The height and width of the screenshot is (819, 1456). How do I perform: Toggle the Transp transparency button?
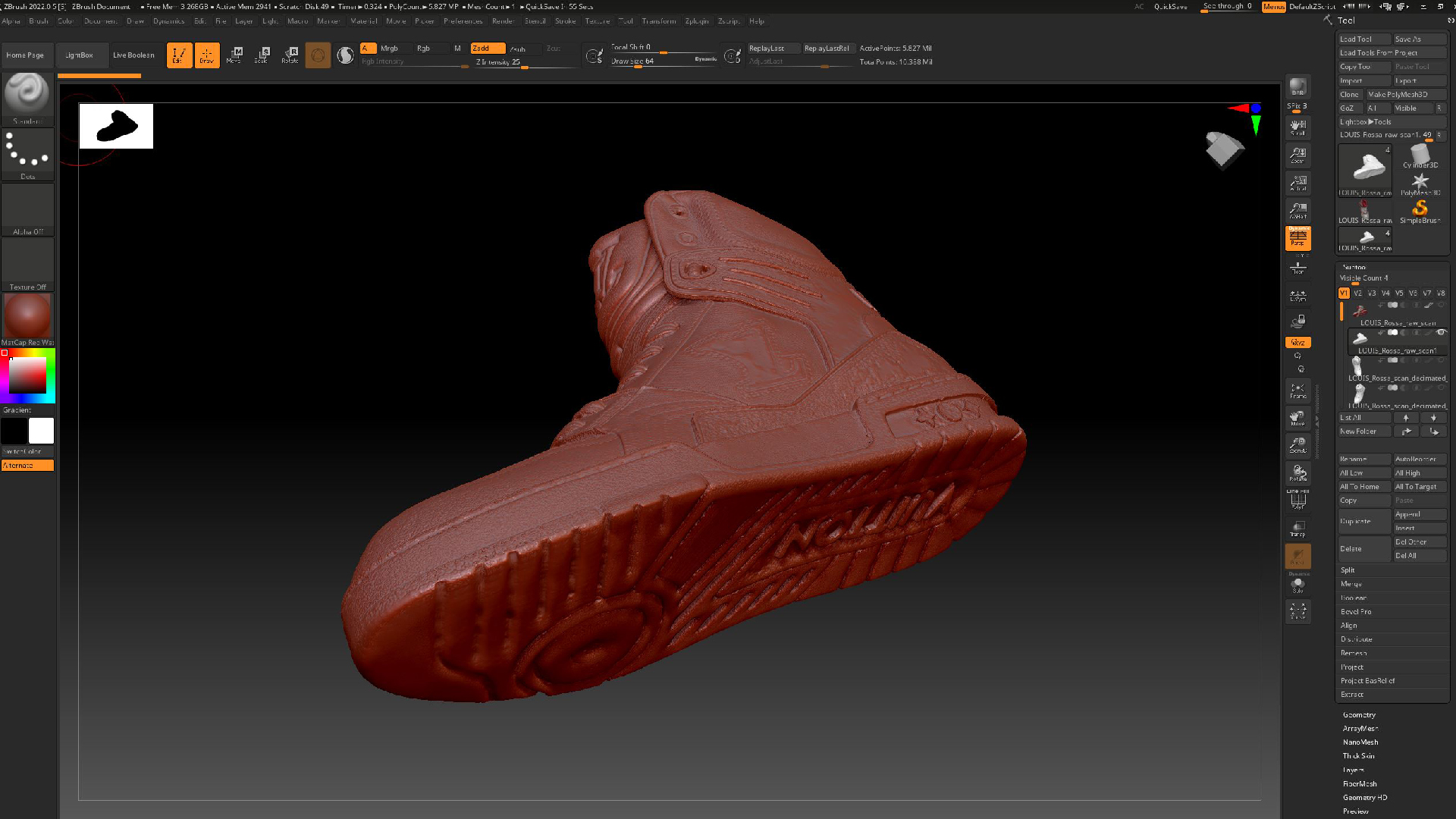[x=1298, y=529]
